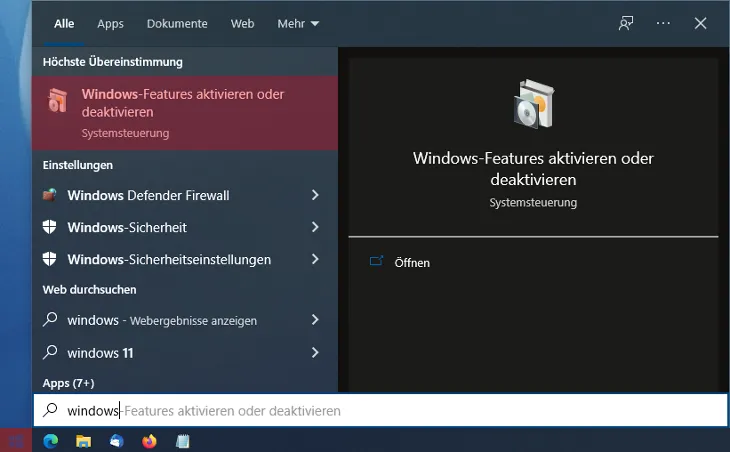Click the magnifier icon in search box
This screenshot has width=730, height=452.
point(50,410)
